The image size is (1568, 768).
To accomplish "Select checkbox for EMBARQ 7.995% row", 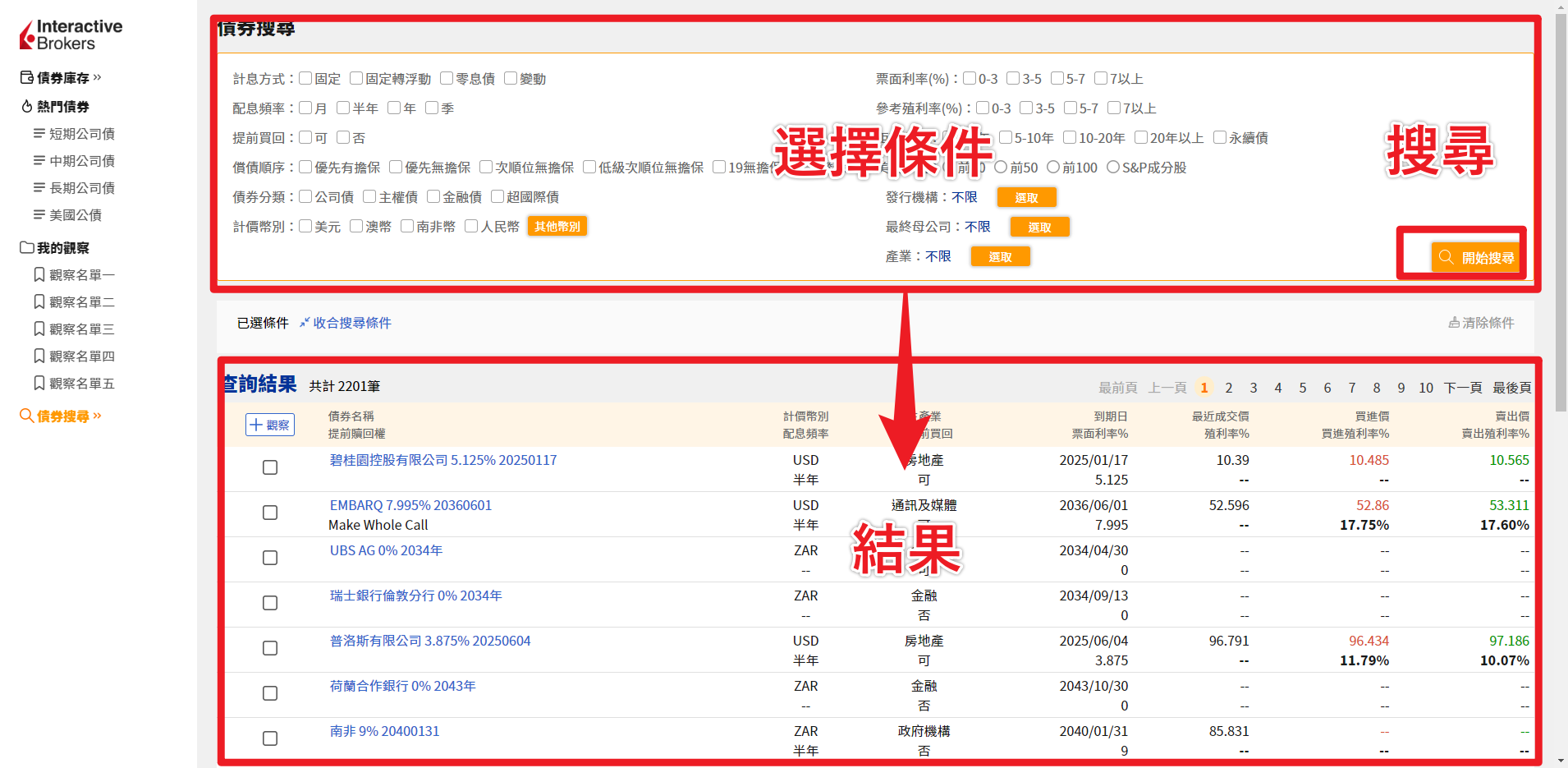I will [270, 513].
